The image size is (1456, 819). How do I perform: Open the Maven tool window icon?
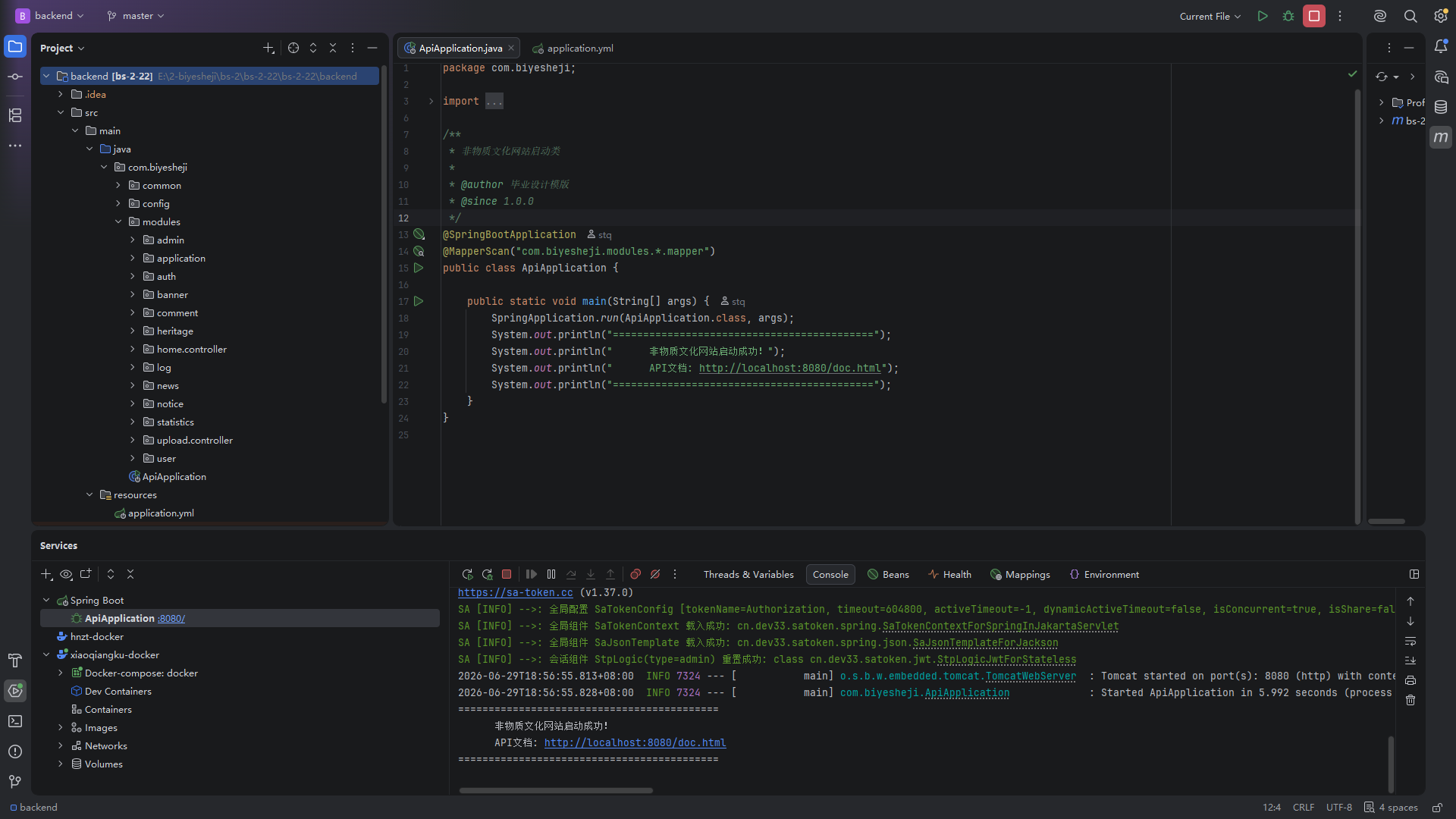click(1441, 137)
